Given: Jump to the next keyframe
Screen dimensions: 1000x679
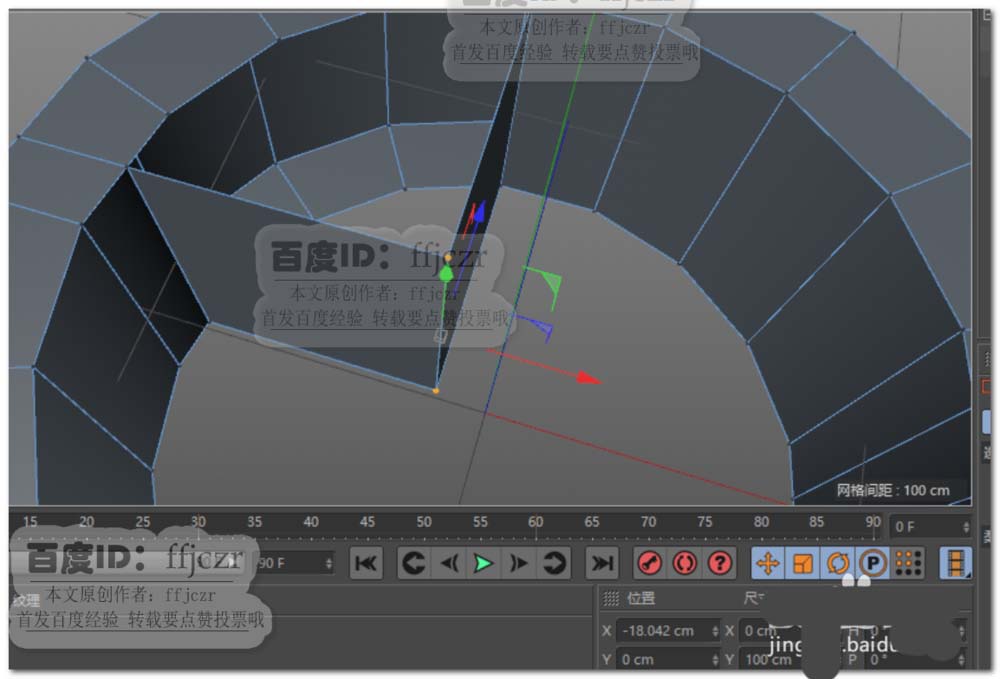Looking at the screenshot, I should tap(554, 564).
